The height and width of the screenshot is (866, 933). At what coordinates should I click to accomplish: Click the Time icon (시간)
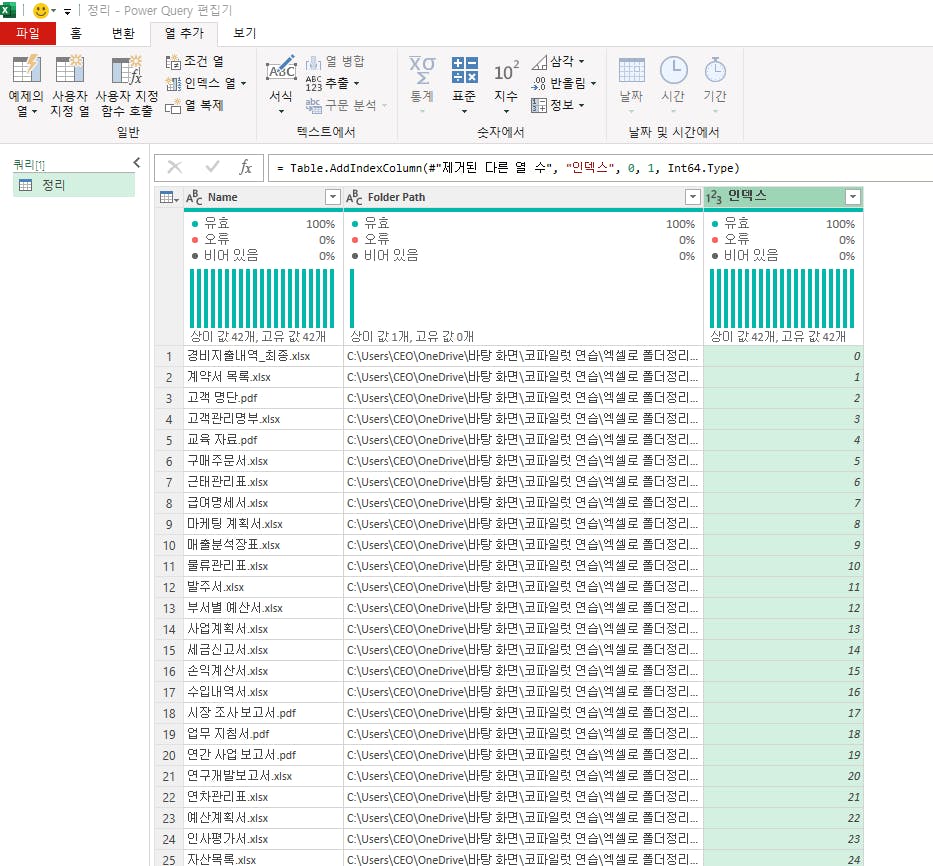(674, 70)
